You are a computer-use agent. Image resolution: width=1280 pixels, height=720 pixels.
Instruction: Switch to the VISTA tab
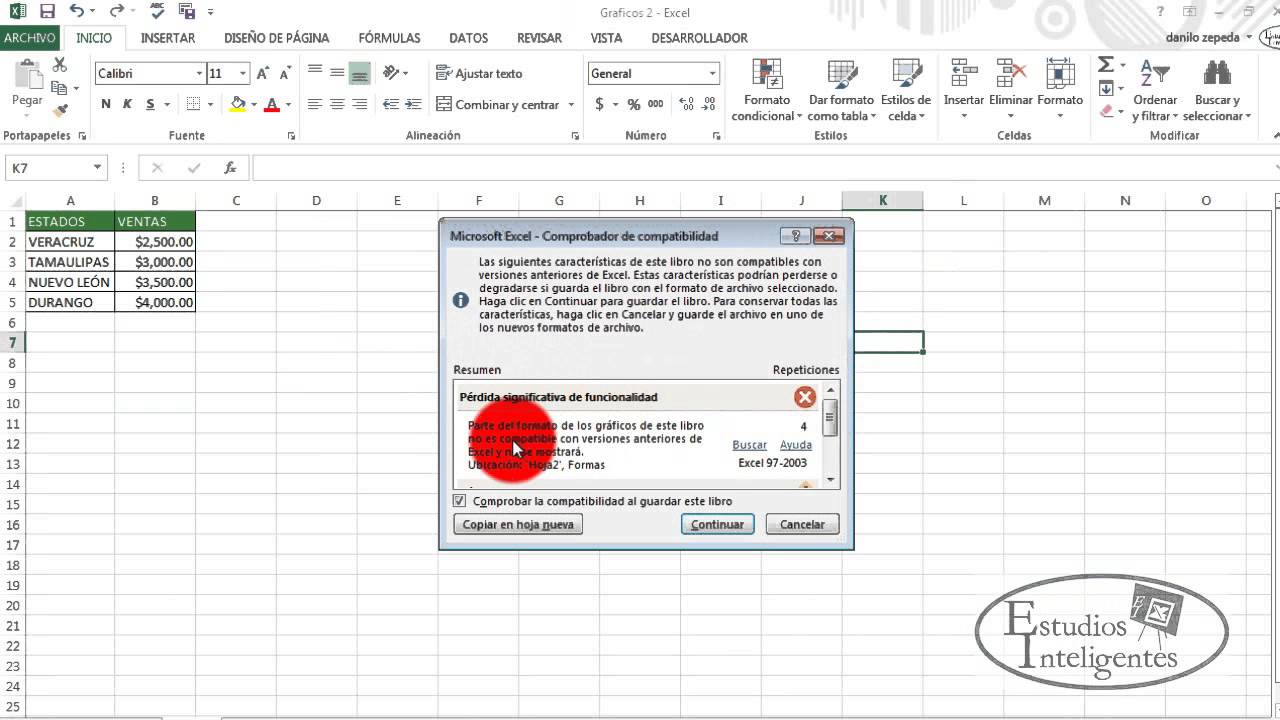point(606,38)
